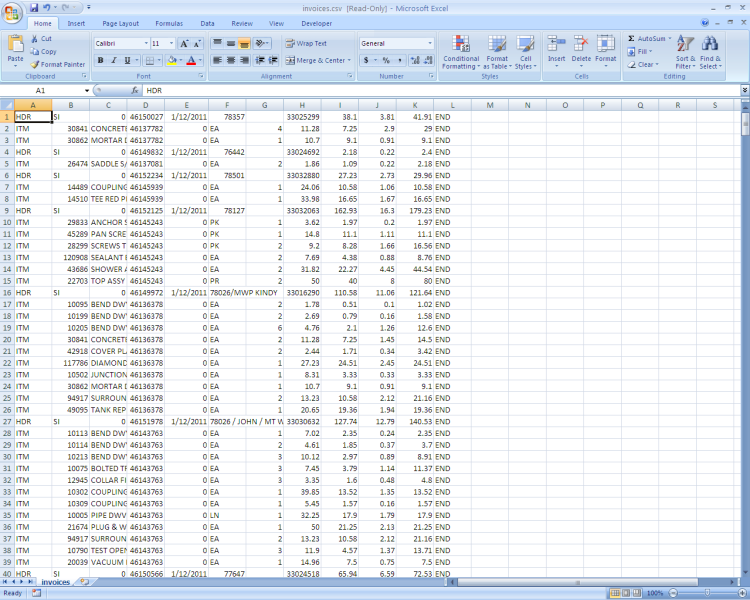
Task: Switch to the Formulas tab
Action: click(169, 23)
